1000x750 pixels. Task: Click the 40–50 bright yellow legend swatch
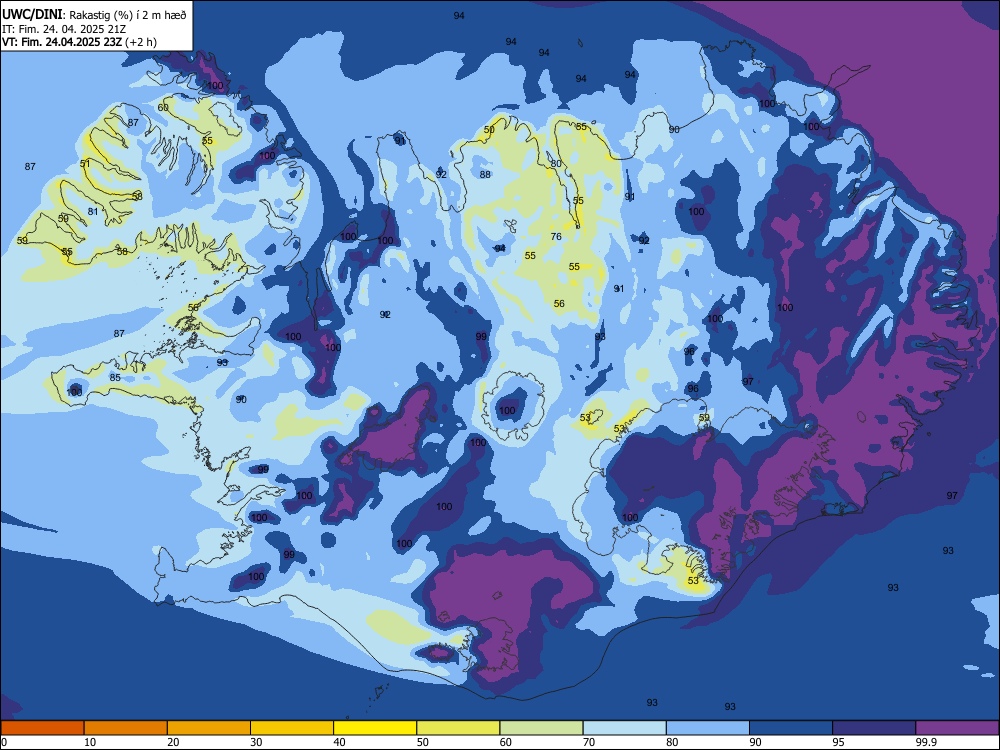pyautogui.click(x=375, y=728)
